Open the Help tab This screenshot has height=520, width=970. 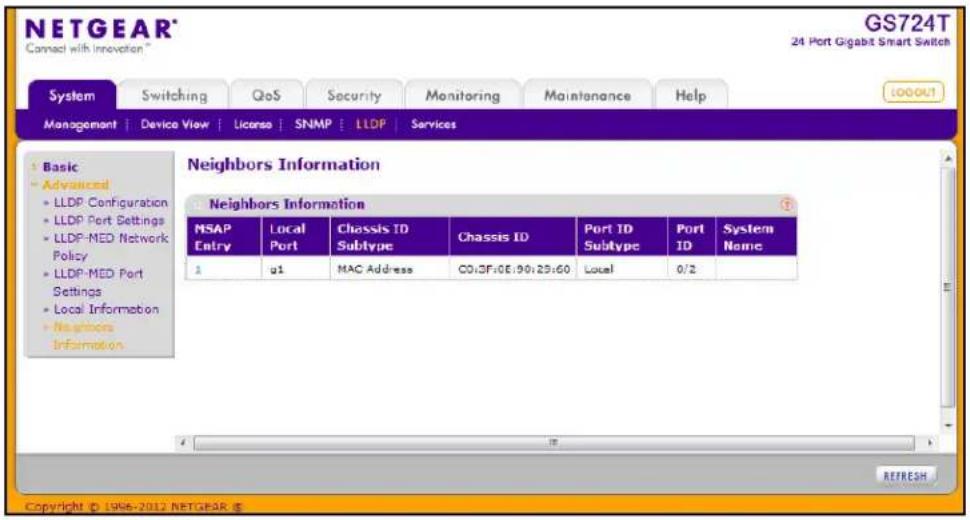tap(690, 95)
